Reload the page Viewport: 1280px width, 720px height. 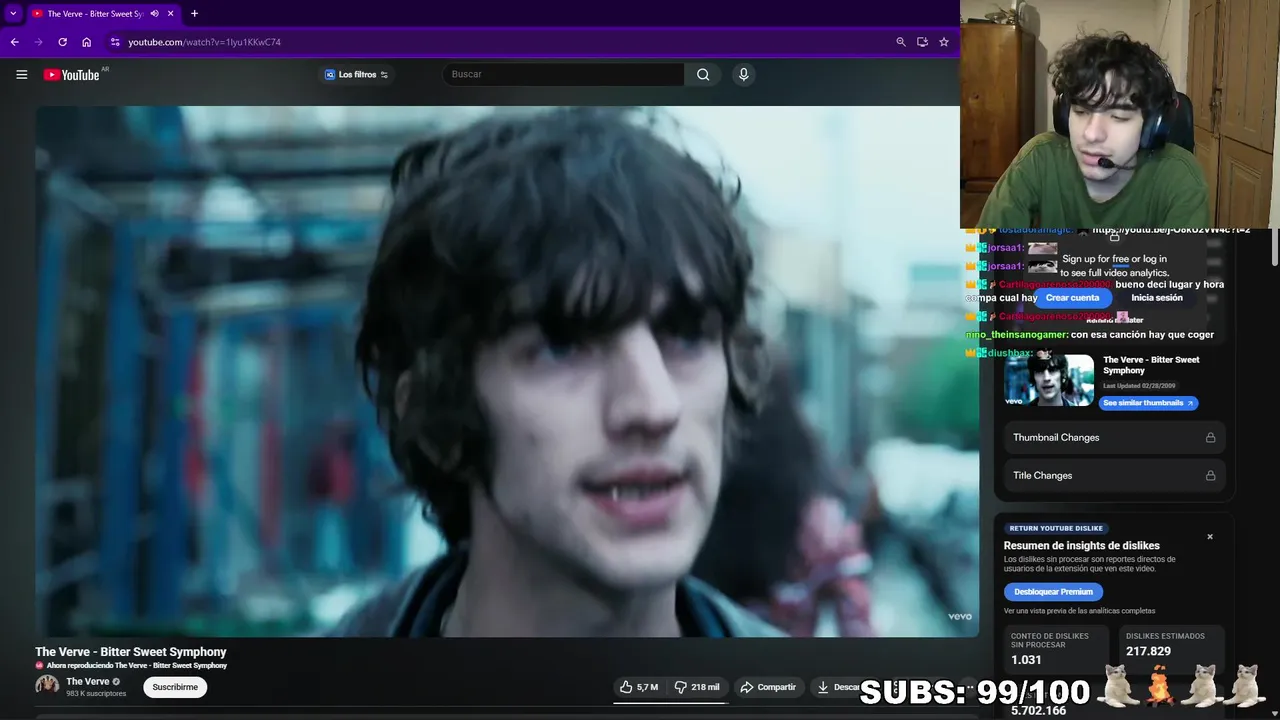62,42
